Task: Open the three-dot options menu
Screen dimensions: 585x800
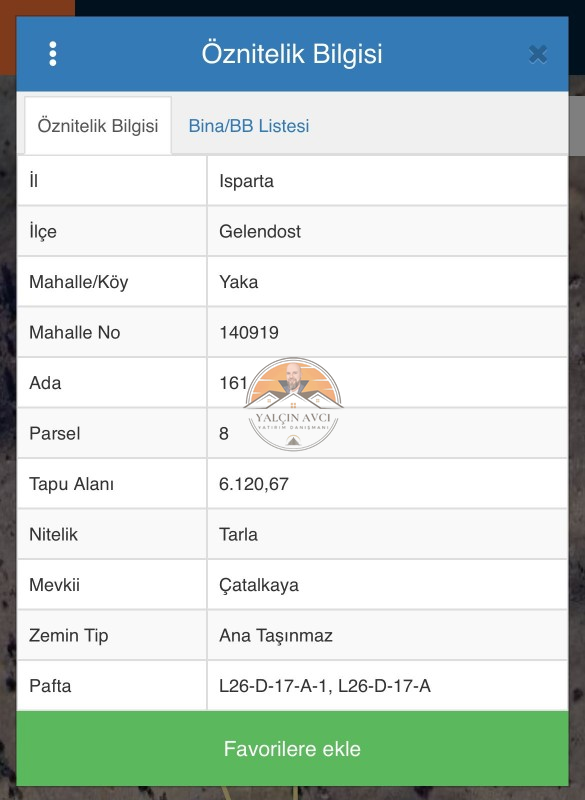Action: [53, 54]
